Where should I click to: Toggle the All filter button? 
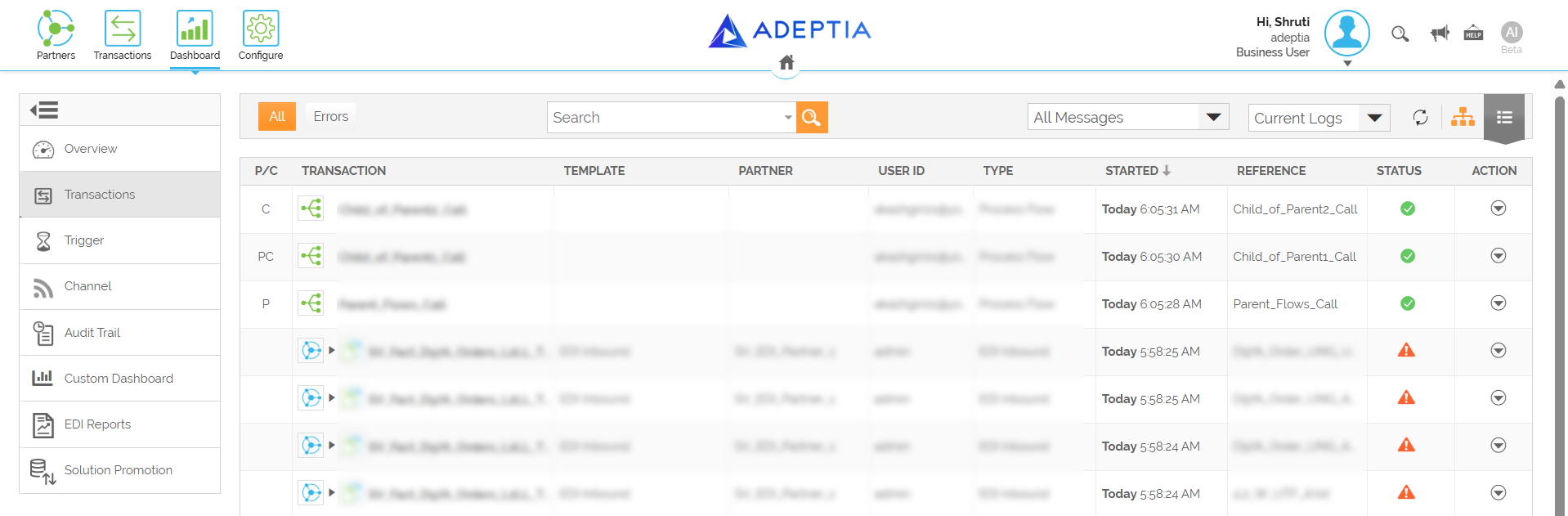(277, 117)
